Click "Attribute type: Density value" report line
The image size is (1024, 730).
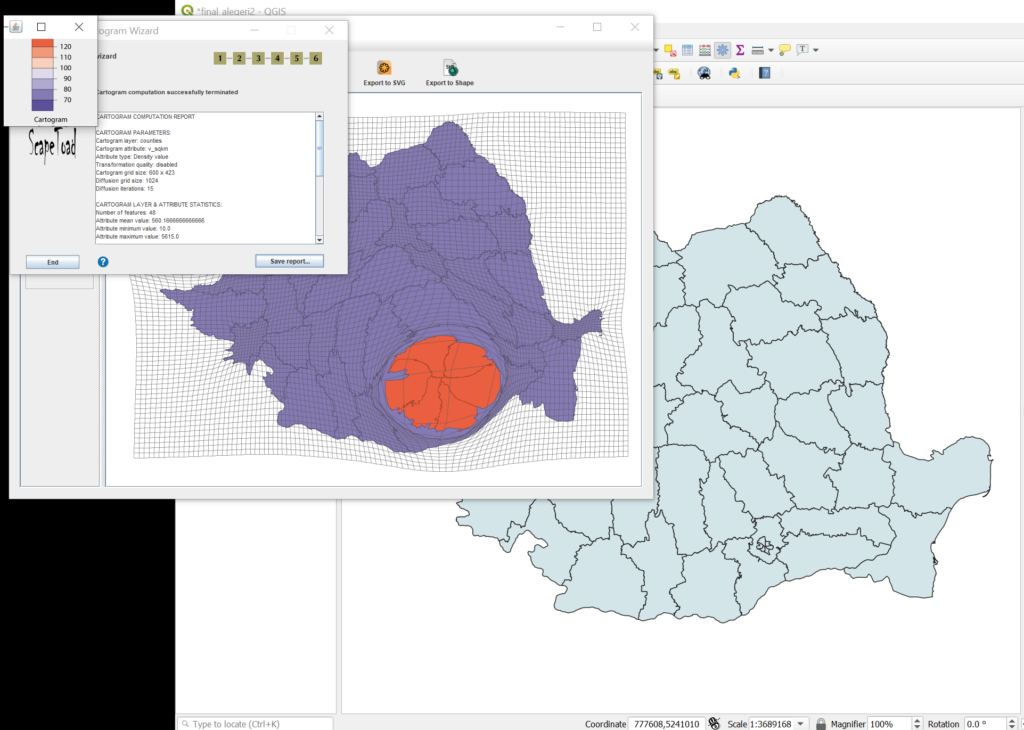click(132, 157)
